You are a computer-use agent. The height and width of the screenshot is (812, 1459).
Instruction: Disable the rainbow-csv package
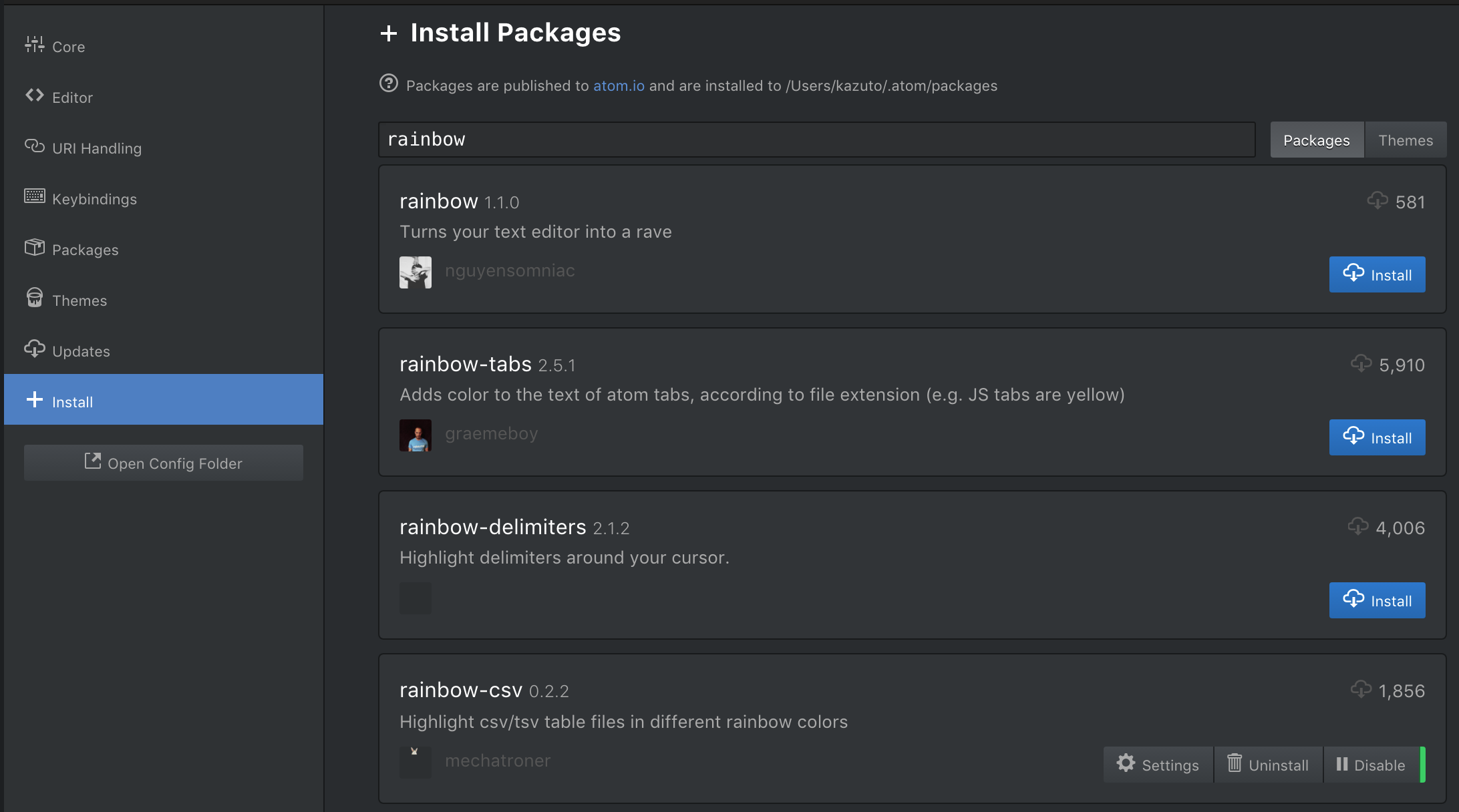click(1371, 765)
